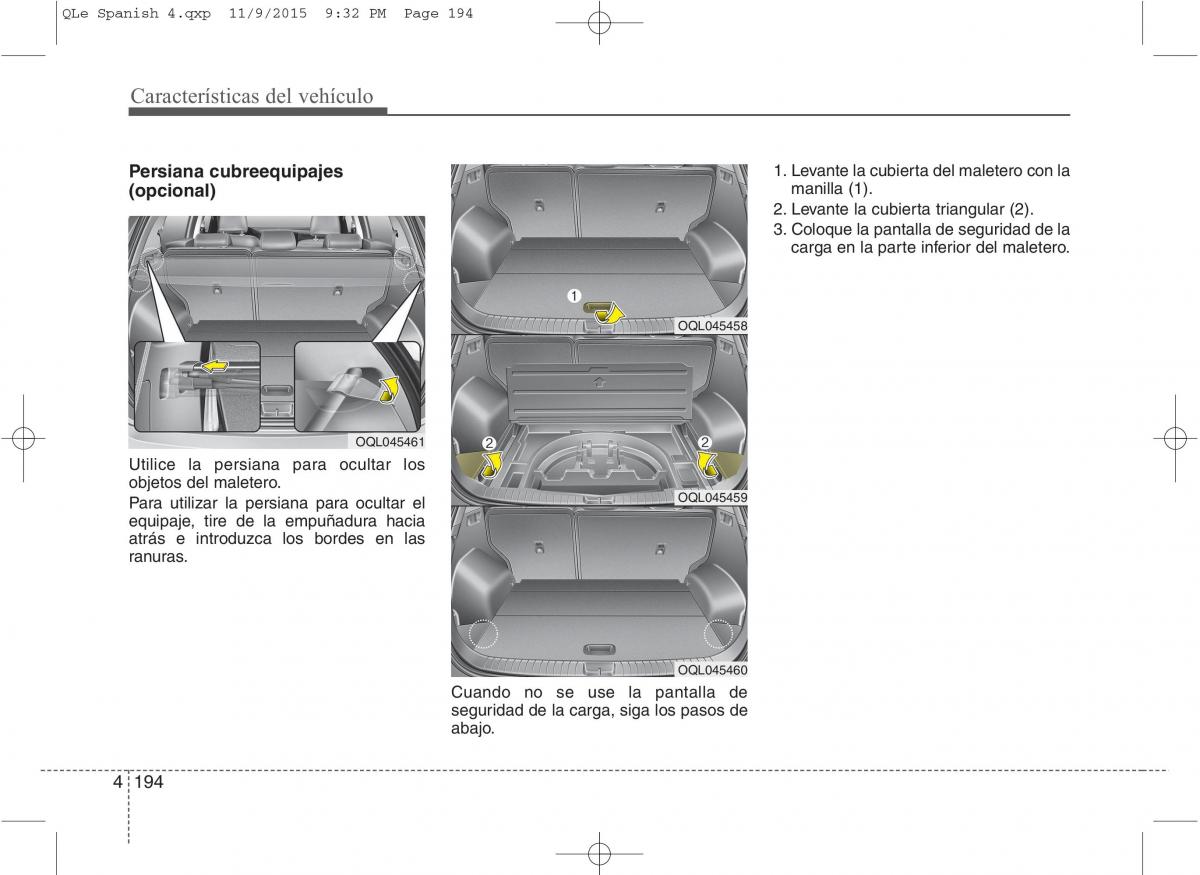This screenshot has height=875, width=1200.
Task: Select the text 'Cuando no se use la pantalla'
Action: pos(599,710)
